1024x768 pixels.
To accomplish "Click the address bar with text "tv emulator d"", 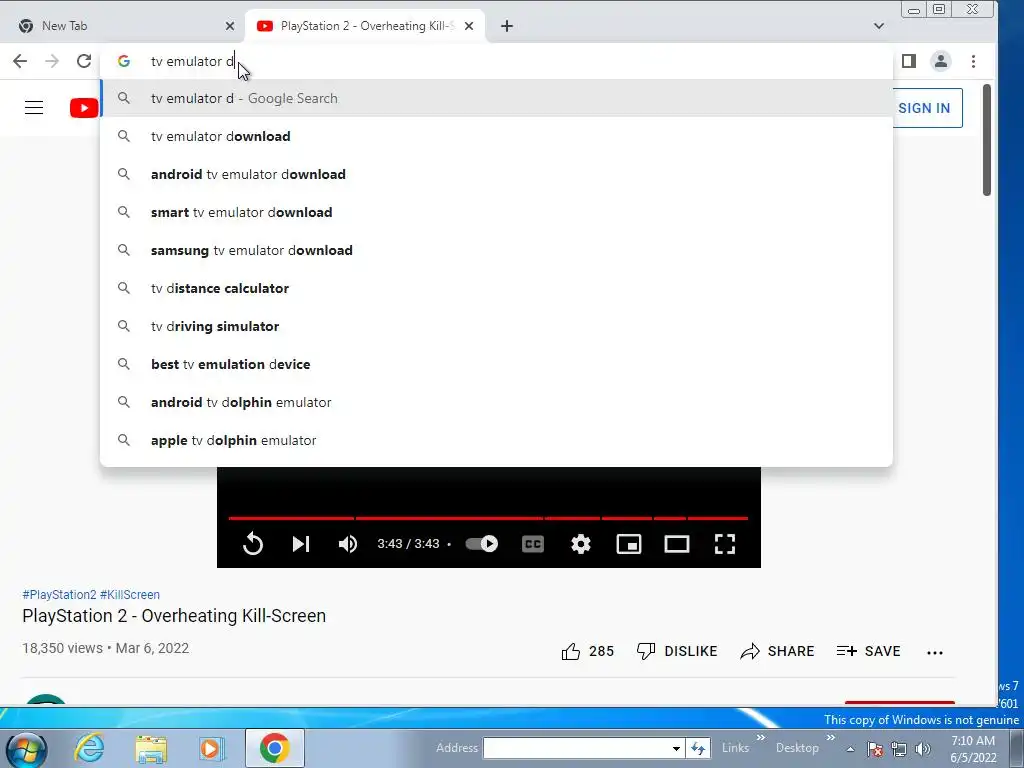I will pos(496,61).
